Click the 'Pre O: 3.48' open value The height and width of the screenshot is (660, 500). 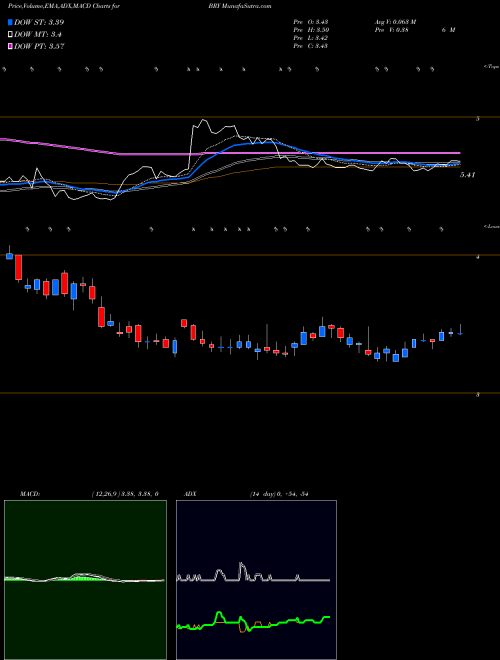[x=311, y=22]
